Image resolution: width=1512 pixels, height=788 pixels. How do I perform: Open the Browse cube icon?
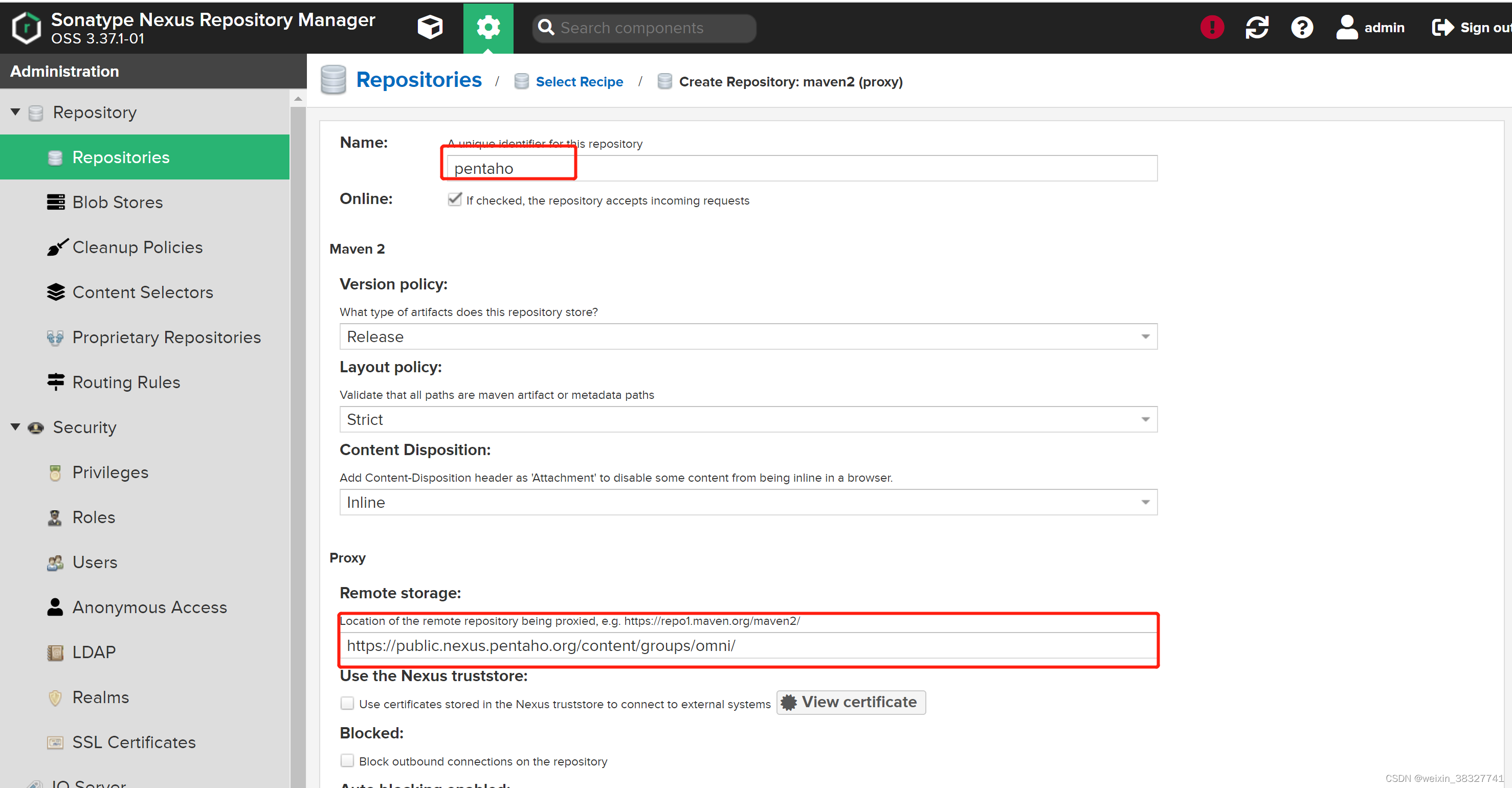430,28
